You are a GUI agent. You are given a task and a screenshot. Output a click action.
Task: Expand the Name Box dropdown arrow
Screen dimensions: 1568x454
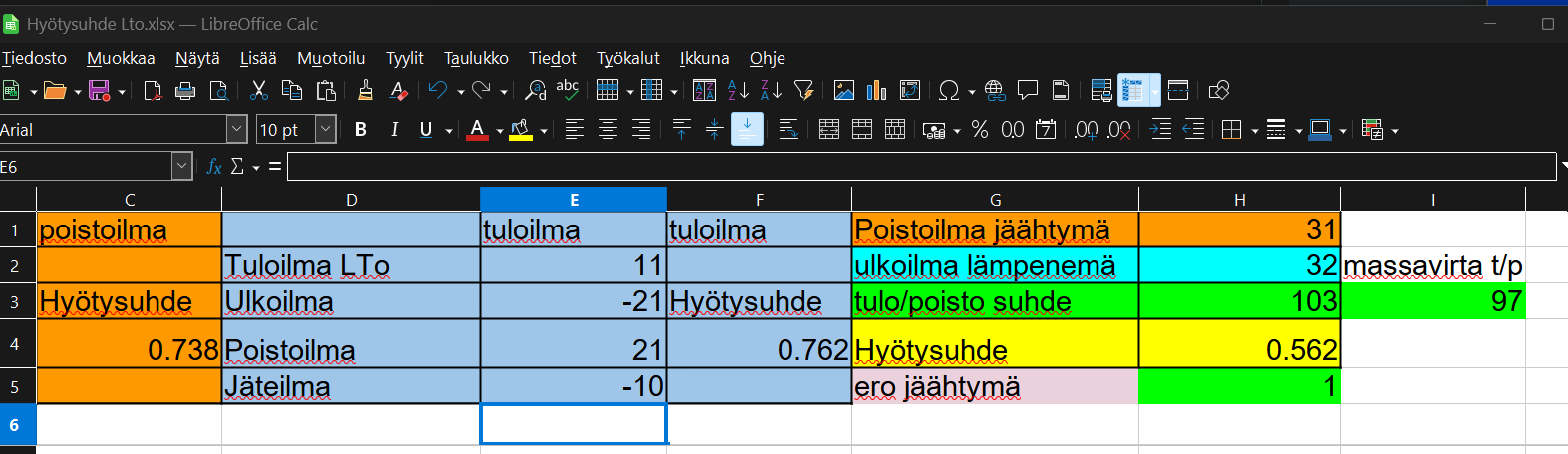(181, 167)
